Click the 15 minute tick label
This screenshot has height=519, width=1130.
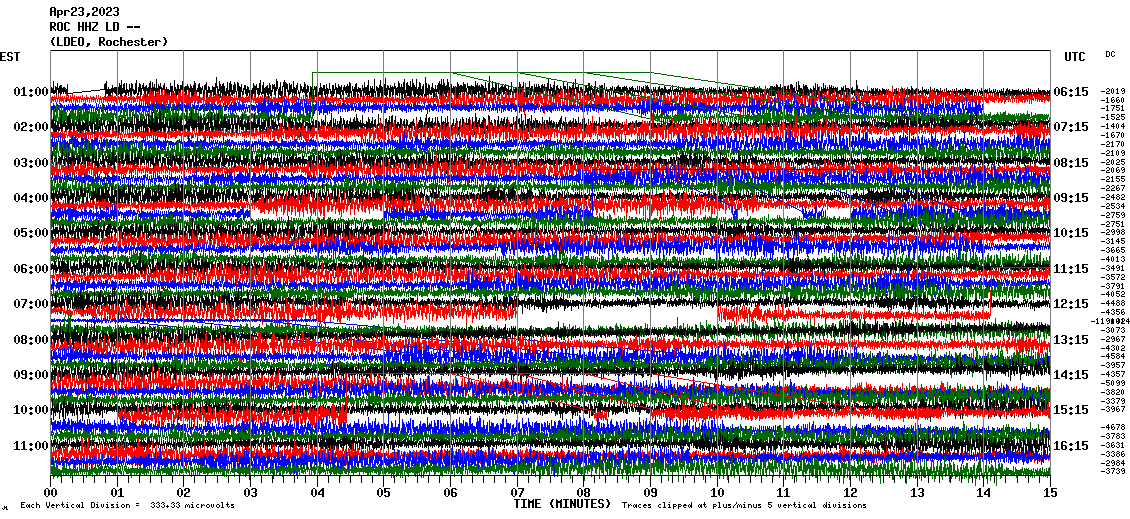tap(1050, 493)
